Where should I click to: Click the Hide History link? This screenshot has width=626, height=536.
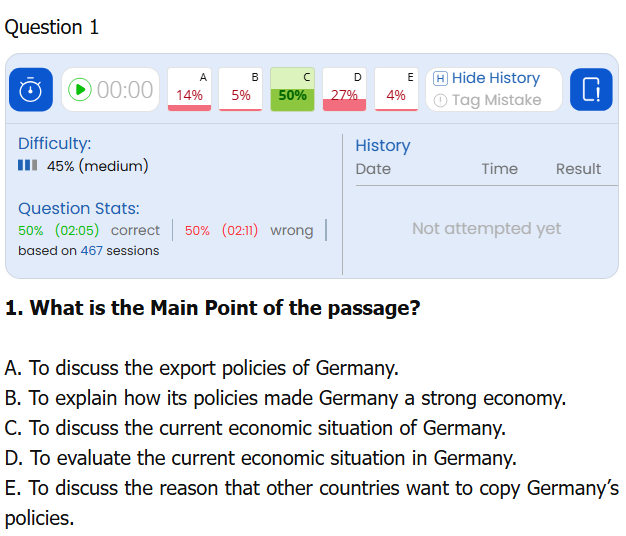pyautogui.click(x=495, y=78)
